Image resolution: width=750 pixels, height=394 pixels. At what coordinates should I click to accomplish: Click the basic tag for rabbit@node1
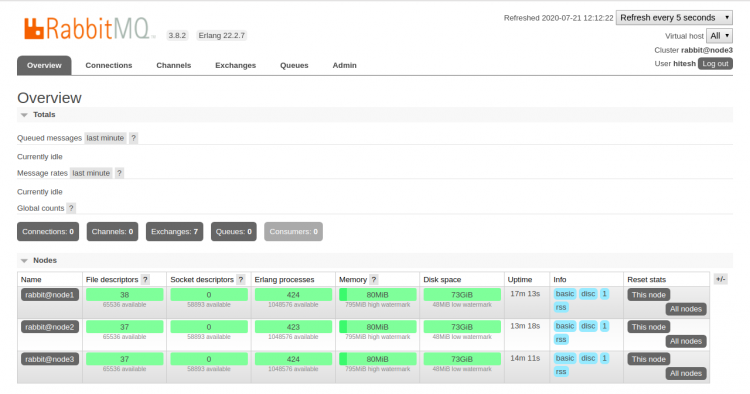[565, 294]
